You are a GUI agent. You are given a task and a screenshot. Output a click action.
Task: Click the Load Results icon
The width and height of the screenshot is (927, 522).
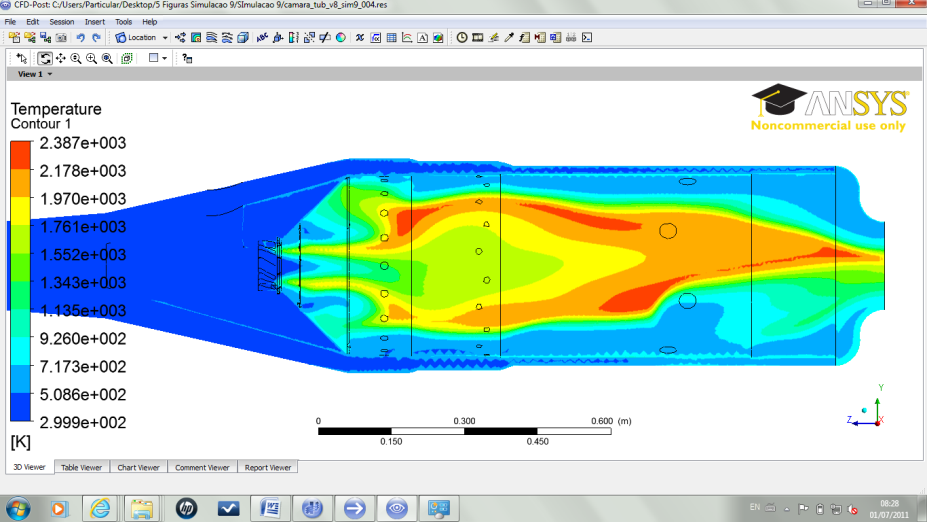coord(15,38)
